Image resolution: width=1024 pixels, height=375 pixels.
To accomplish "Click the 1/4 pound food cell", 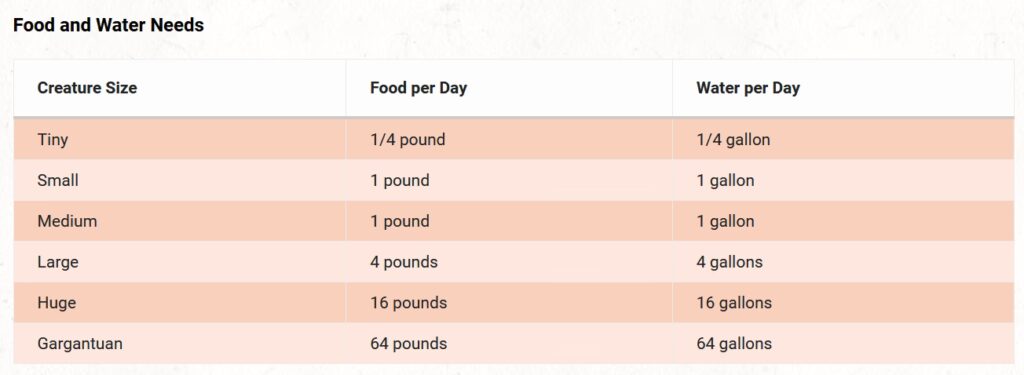I will (x=509, y=139).
